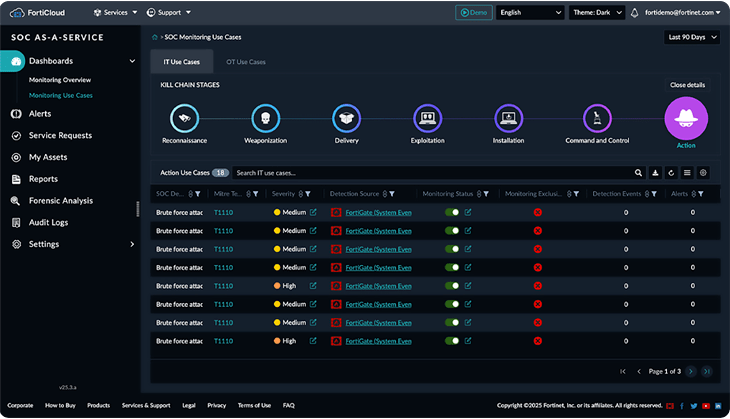Select the Reconnaissance kill chain stage
Screen dimensions: 730x419
184,118
